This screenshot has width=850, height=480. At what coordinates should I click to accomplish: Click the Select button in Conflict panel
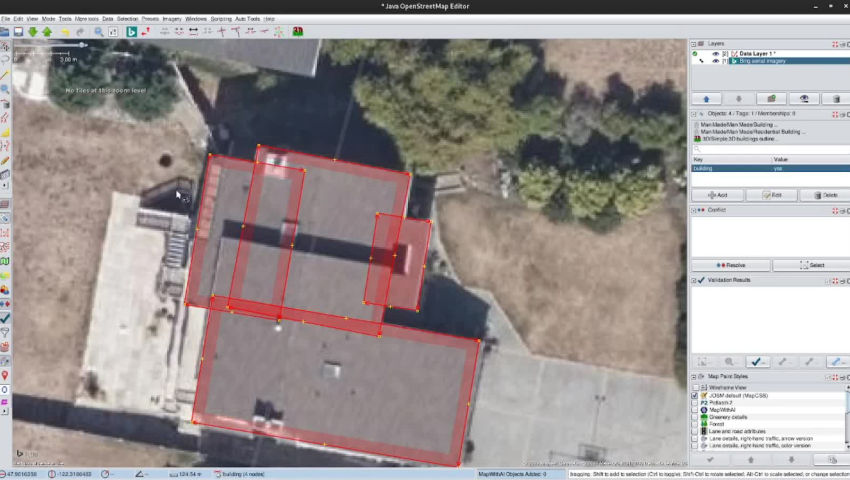click(x=812, y=266)
